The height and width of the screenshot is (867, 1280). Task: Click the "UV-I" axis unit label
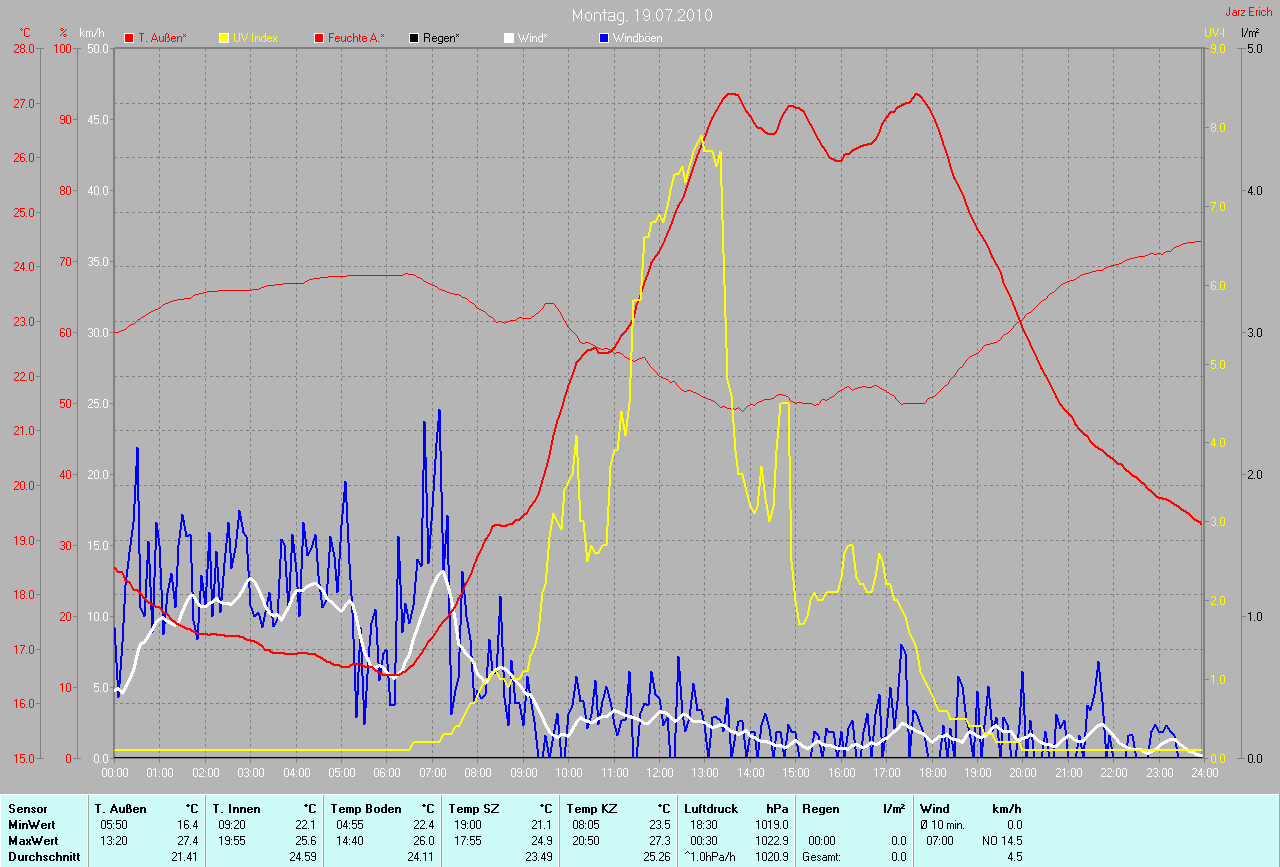point(1214,33)
